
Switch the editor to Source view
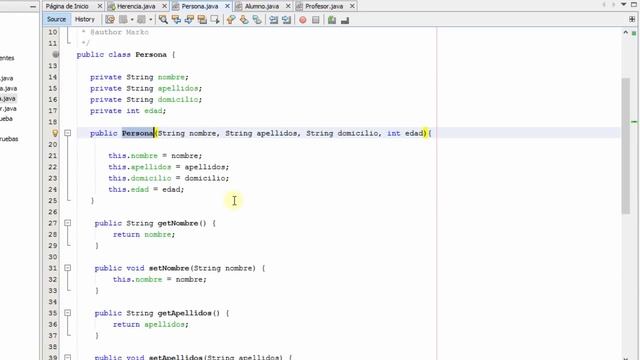[56, 19]
